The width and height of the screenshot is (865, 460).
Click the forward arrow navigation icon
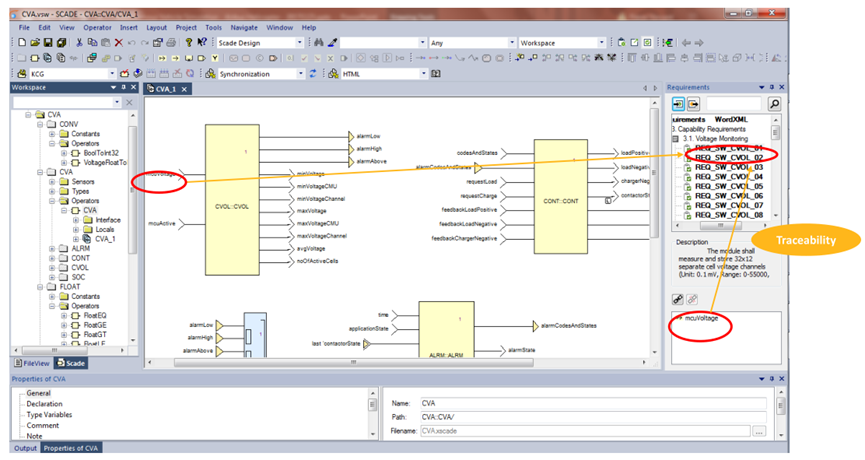coord(699,42)
